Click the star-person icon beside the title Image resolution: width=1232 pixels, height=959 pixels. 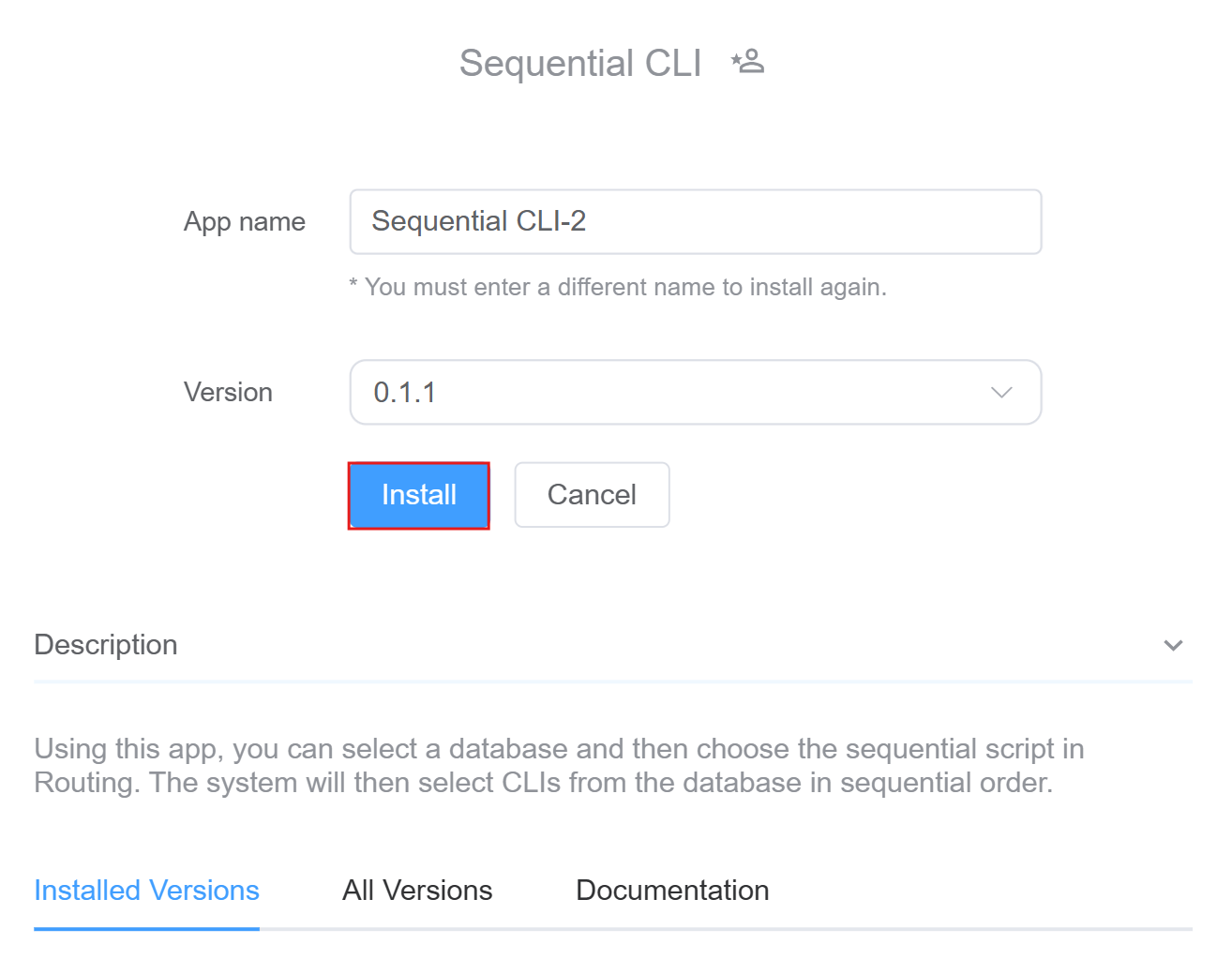pos(748,62)
